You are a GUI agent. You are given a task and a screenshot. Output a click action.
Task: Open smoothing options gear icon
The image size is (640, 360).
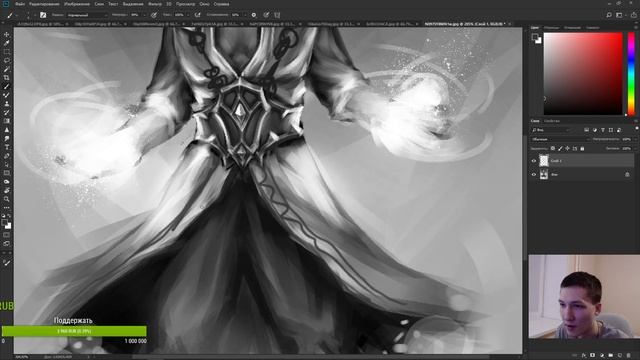click(x=253, y=15)
